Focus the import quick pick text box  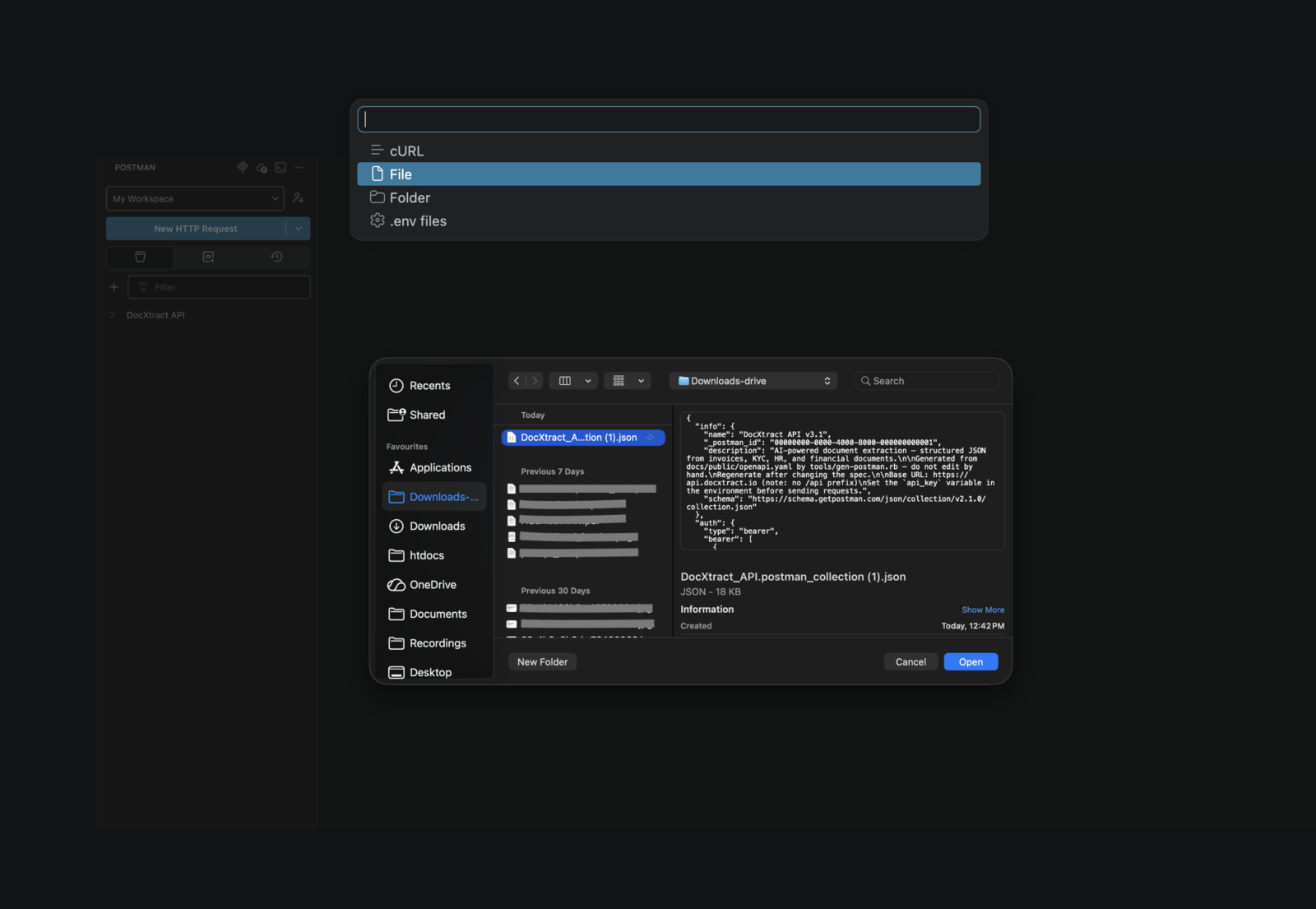tap(669, 119)
